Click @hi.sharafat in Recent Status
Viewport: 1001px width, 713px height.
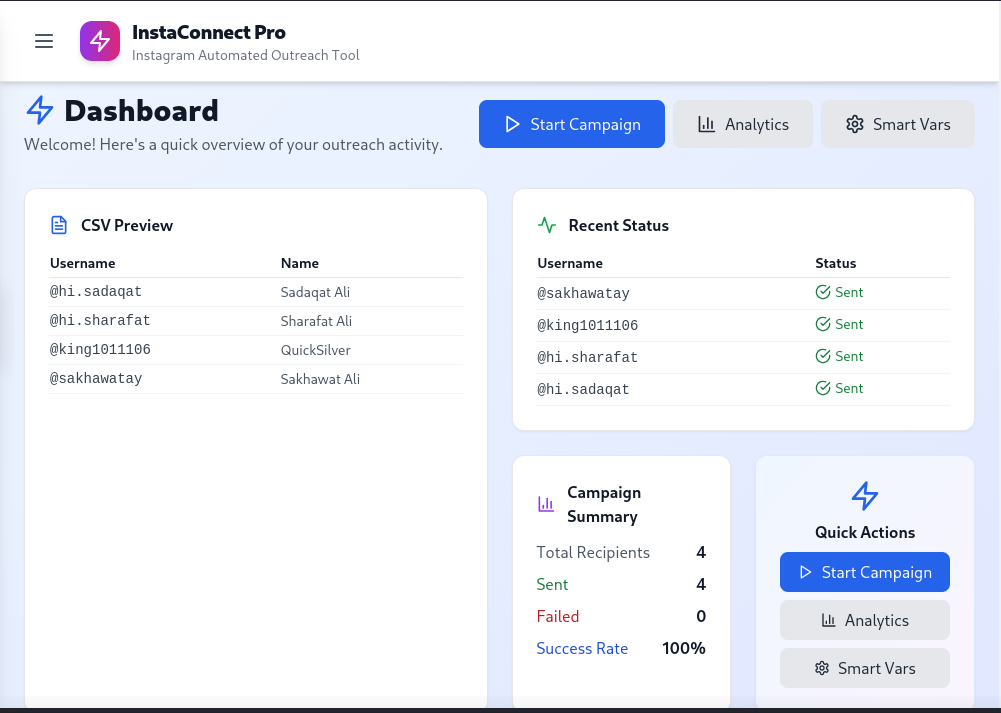[x=587, y=357]
